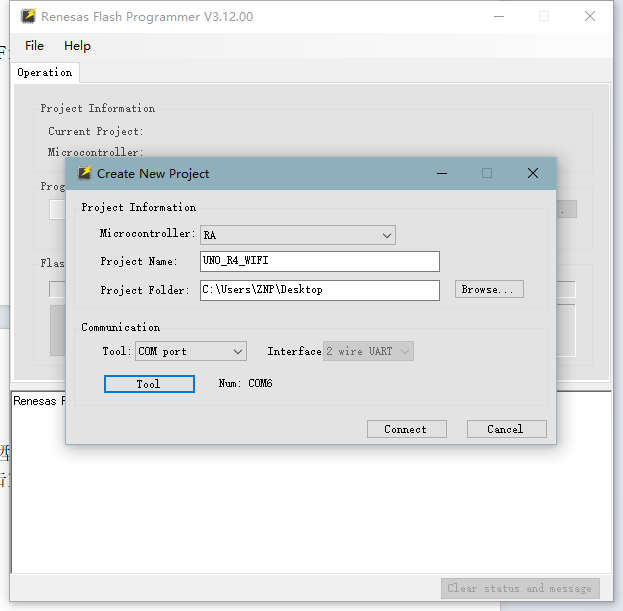Image resolution: width=623 pixels, height=611 pixels.
Task: Click the Communication group label
Action: [x=121, y=327]
